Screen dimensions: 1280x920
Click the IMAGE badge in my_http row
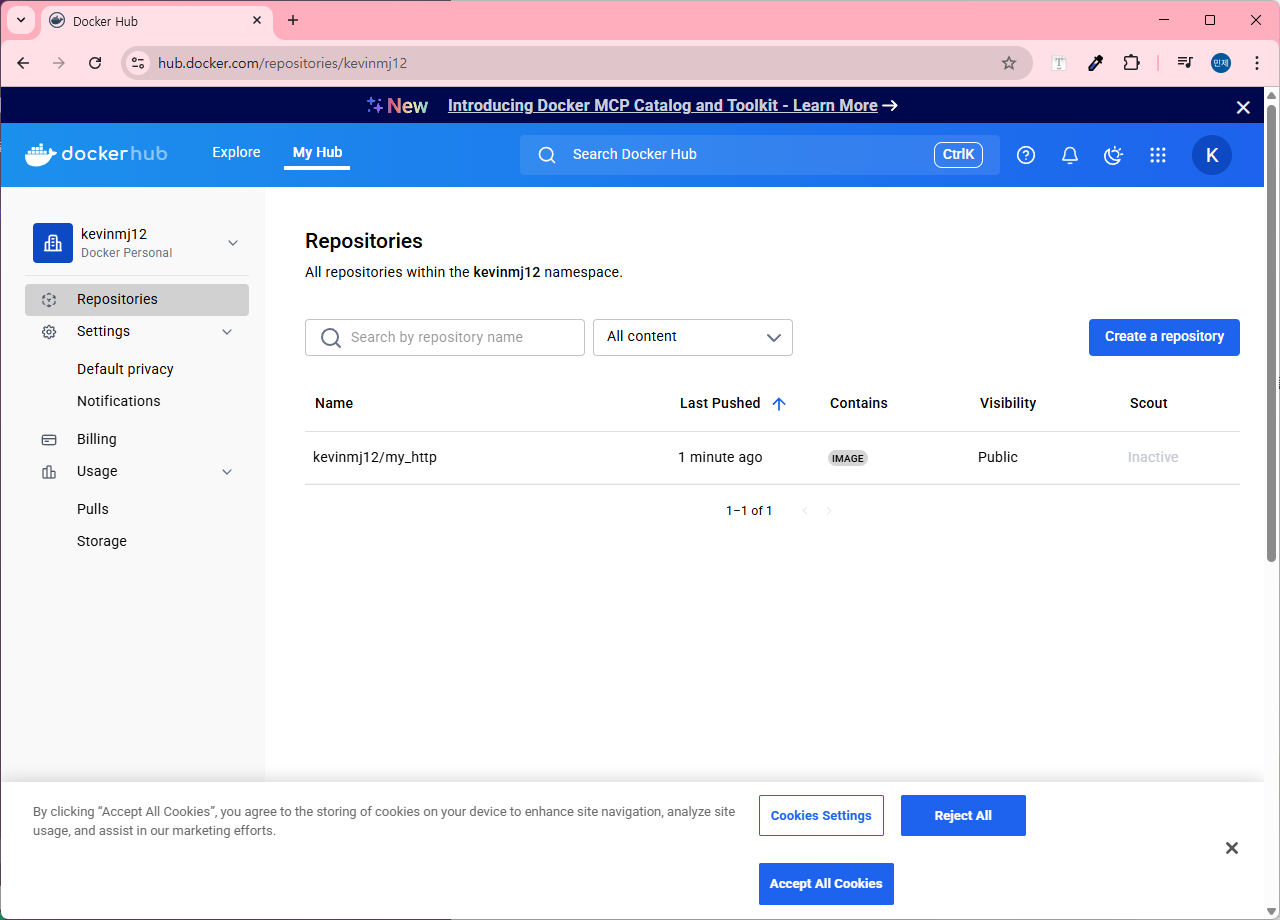point(847,459)
